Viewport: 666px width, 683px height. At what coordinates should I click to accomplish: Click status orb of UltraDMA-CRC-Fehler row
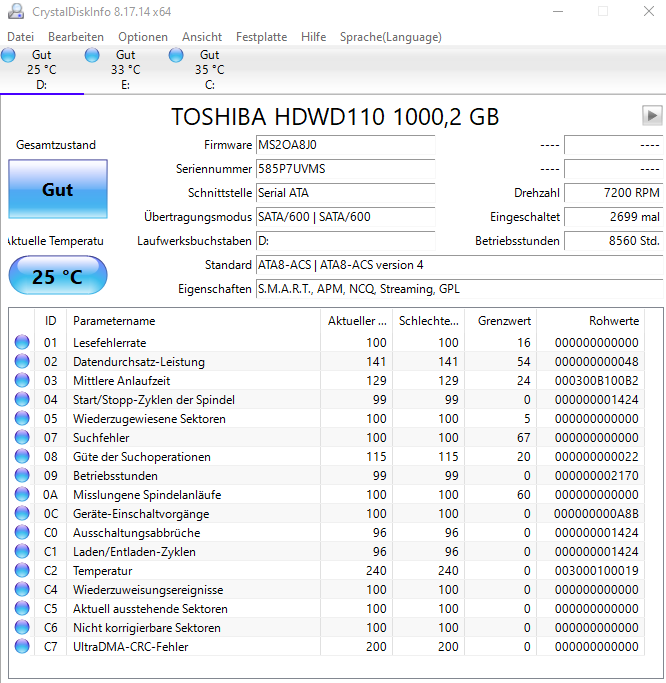tap(22, 646)
